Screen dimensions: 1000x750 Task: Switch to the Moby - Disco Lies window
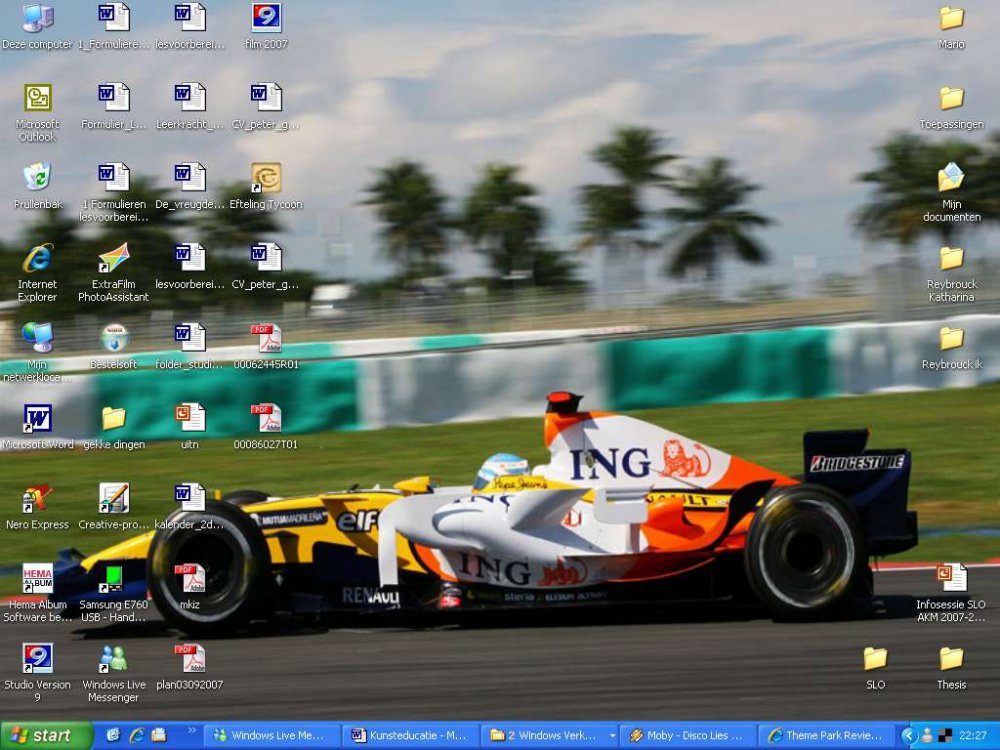tap(690, 735)
